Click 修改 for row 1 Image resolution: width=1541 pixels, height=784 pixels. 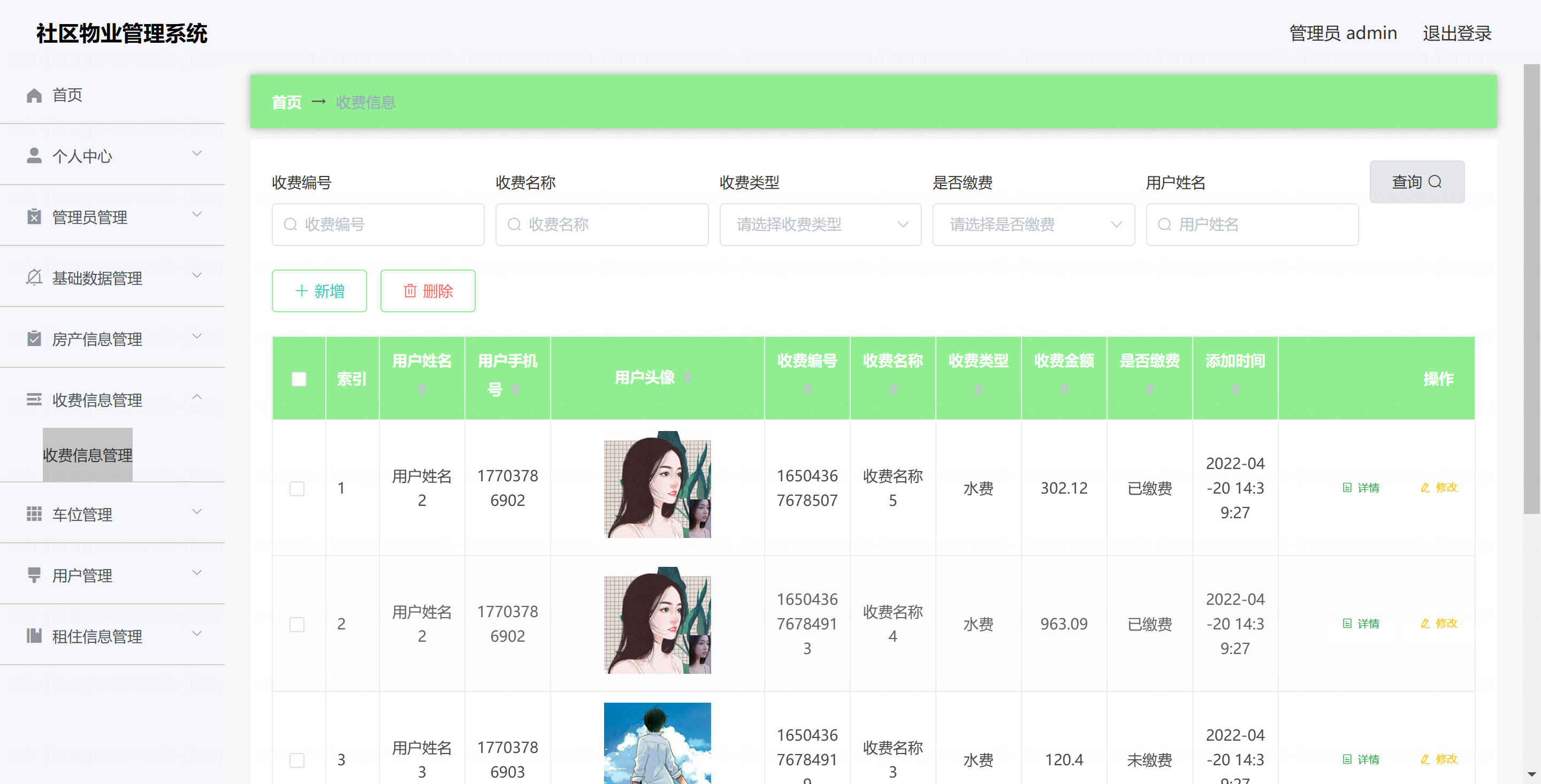tap(1439, 487)
